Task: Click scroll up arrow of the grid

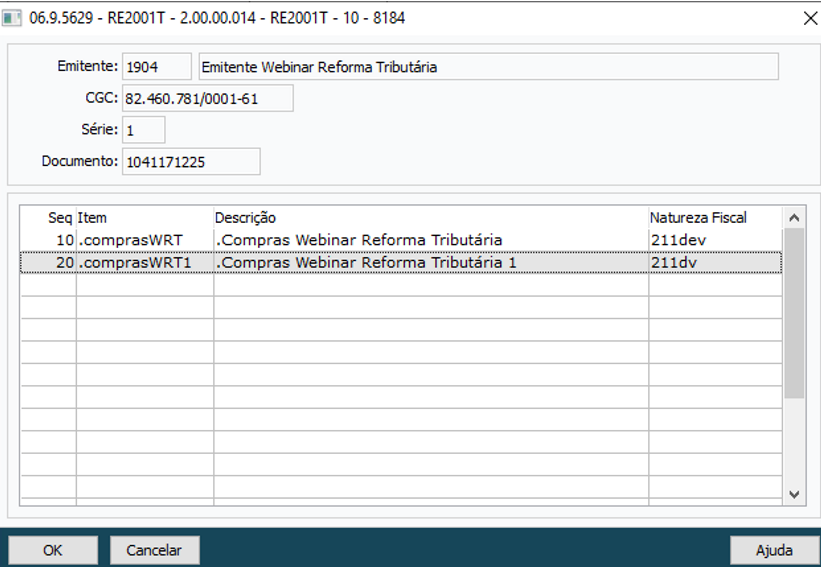Action: [794, 217]
